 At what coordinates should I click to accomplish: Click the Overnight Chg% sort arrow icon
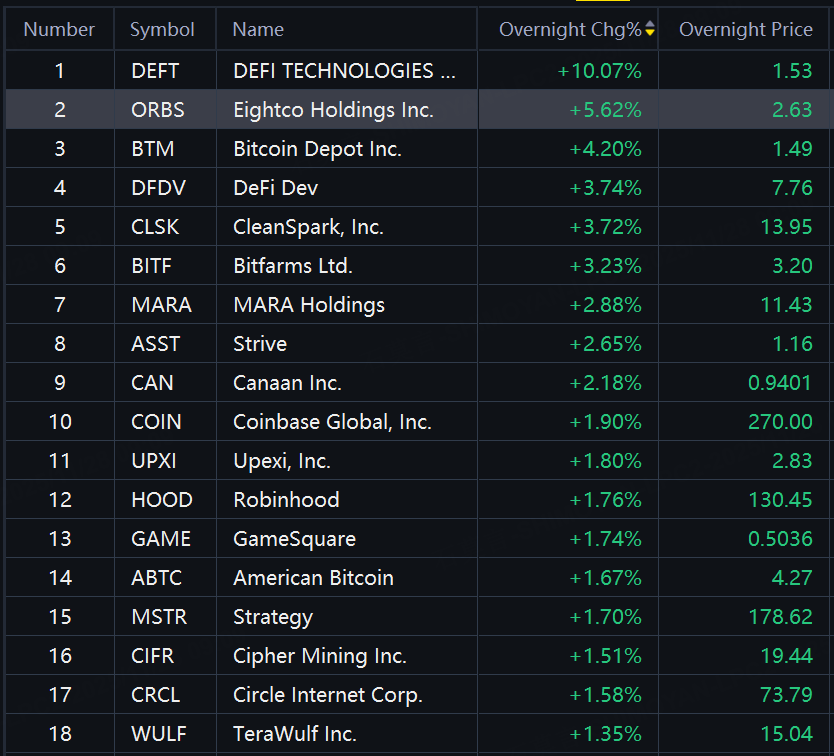(x=650, y=30)
